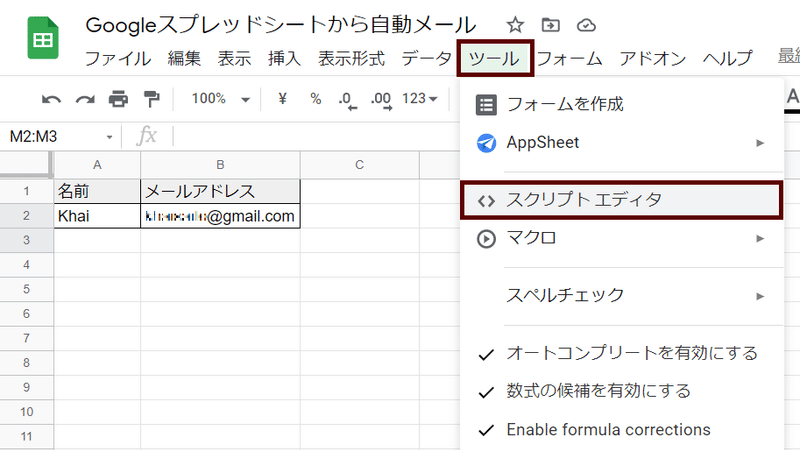The width and height of the screenshot is (800, 450).
Task: Open the name box dropdown arrow
Action: pos(109,137)
